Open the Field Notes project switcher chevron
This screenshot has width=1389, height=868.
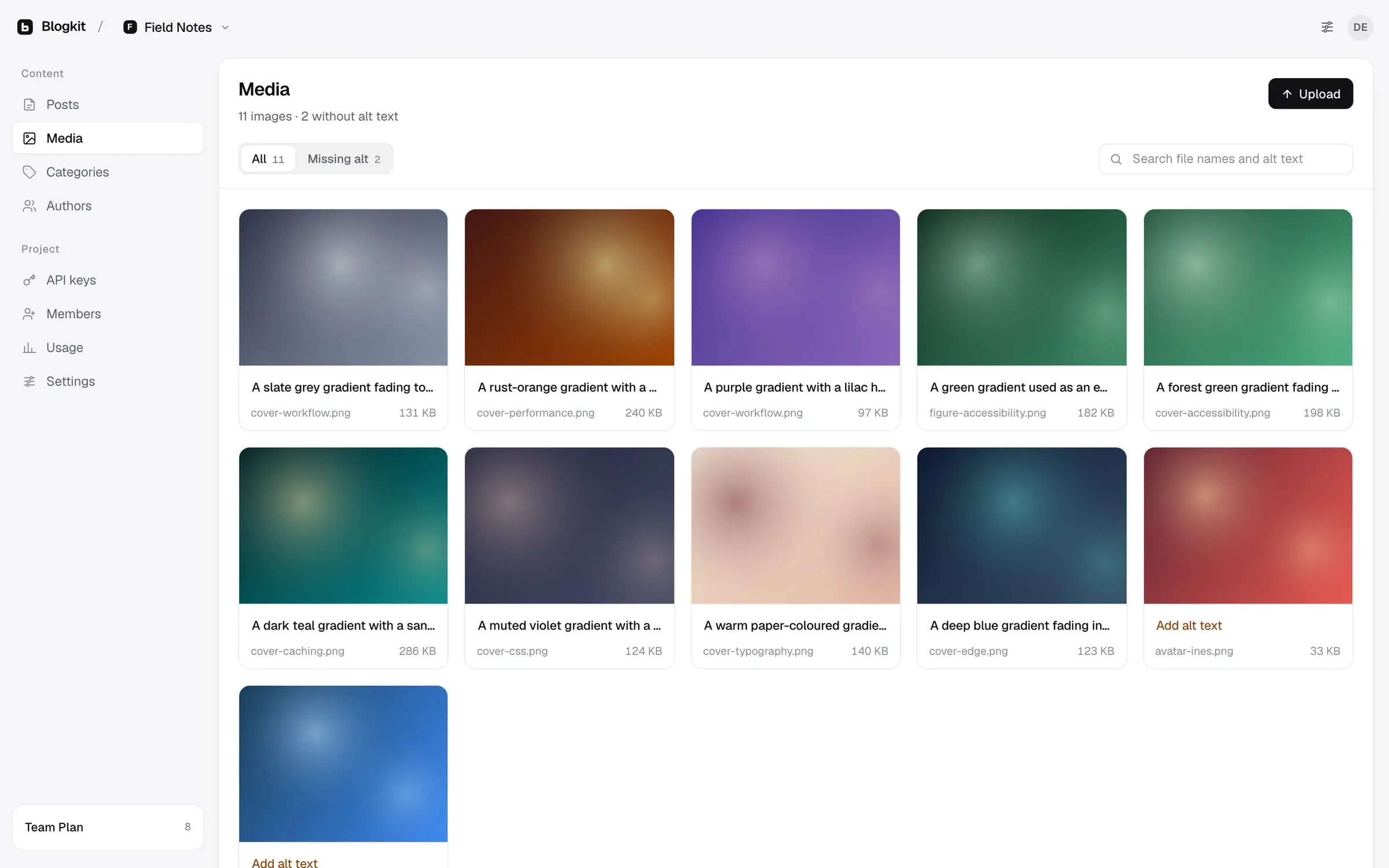tap(225, 28)
